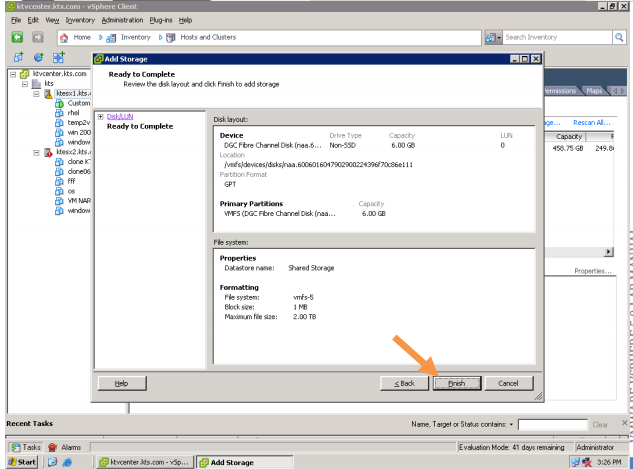
Task: Expand the Disk/LUN wizard step
Action: (x=101, y=117)
